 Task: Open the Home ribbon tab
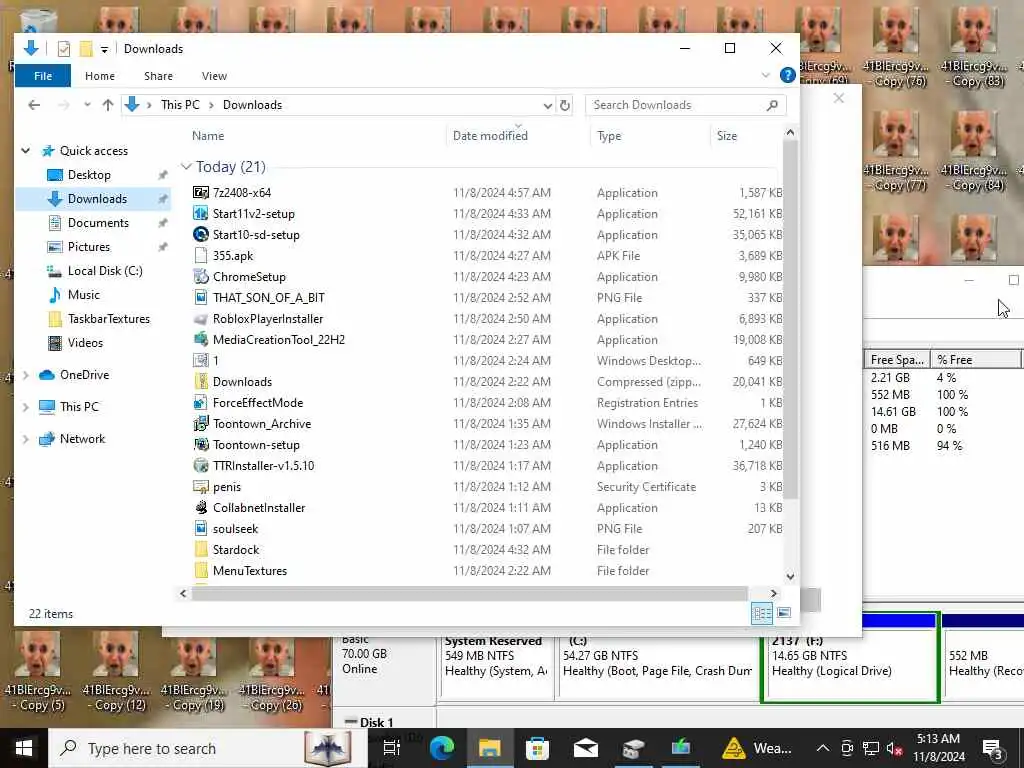100,76
